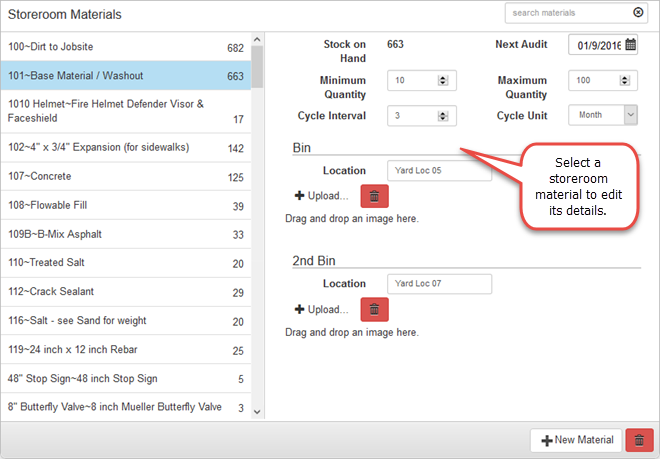Select 107~Concrete in the materials list
Screen dimensions: 660x459
tap(125, 178)
